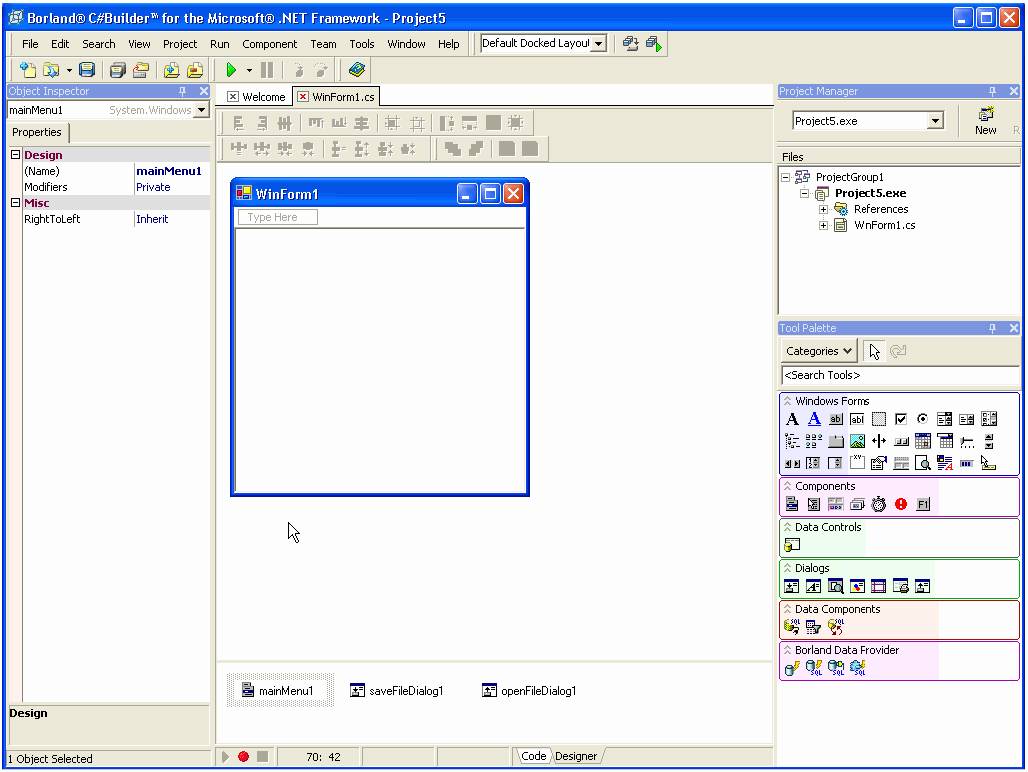Viewport: 1028px width, 772px height.
Task: Select the red ErrorProvider component icon
Action: click(x=901, y=505)
